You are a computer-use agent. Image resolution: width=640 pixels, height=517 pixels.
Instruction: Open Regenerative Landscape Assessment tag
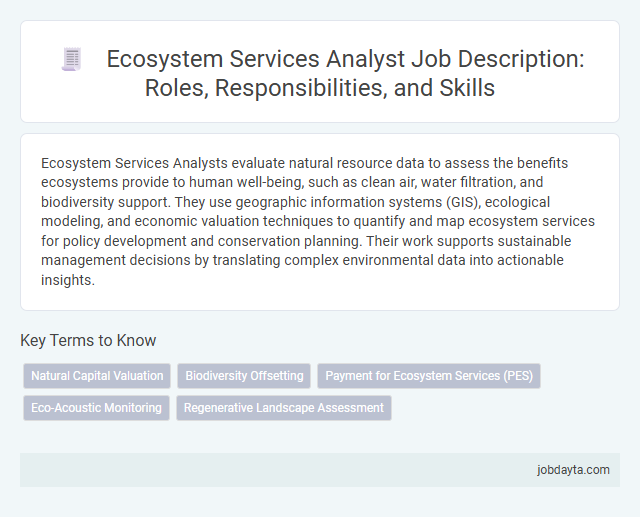[284, 408]
